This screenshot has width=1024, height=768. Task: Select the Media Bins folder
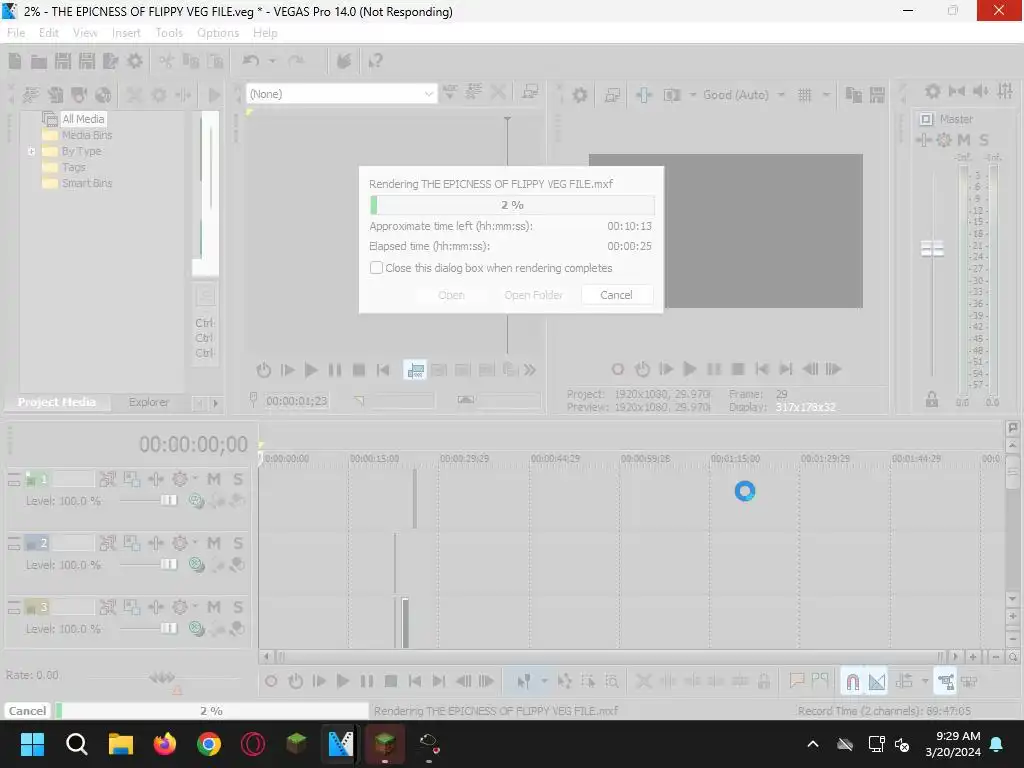[87, 135]
